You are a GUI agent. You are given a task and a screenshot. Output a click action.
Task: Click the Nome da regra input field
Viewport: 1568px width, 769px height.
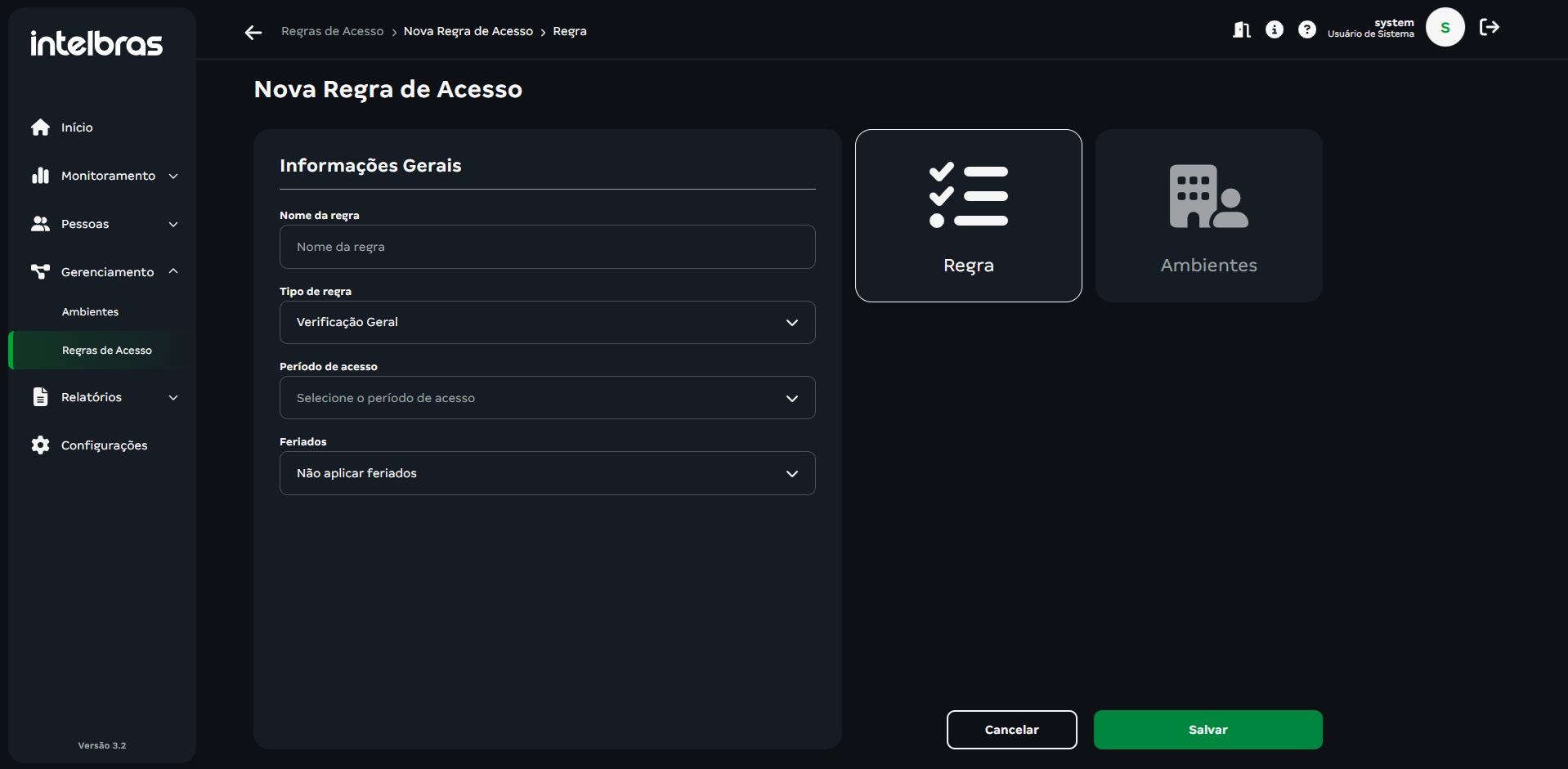pyautogui.click(x=547, y=247)
